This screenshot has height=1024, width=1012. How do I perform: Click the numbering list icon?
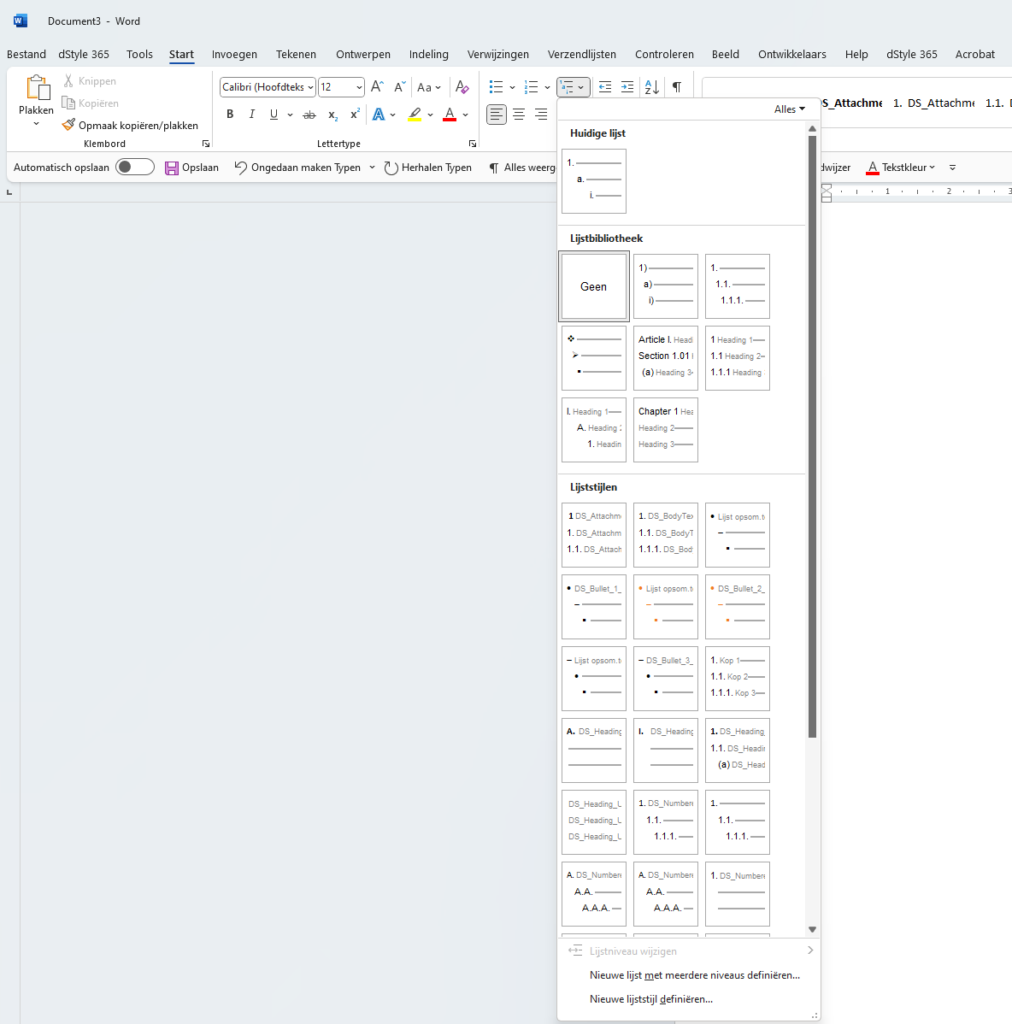531,87
